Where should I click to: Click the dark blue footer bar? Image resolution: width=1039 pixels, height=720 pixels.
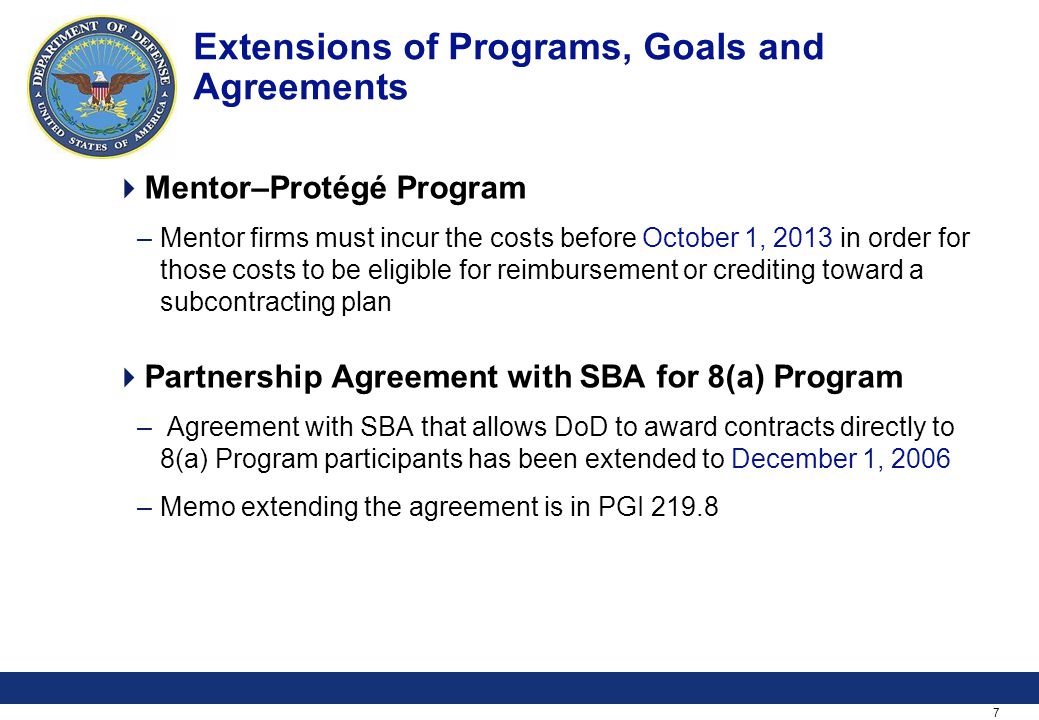(x=520, y=688)
